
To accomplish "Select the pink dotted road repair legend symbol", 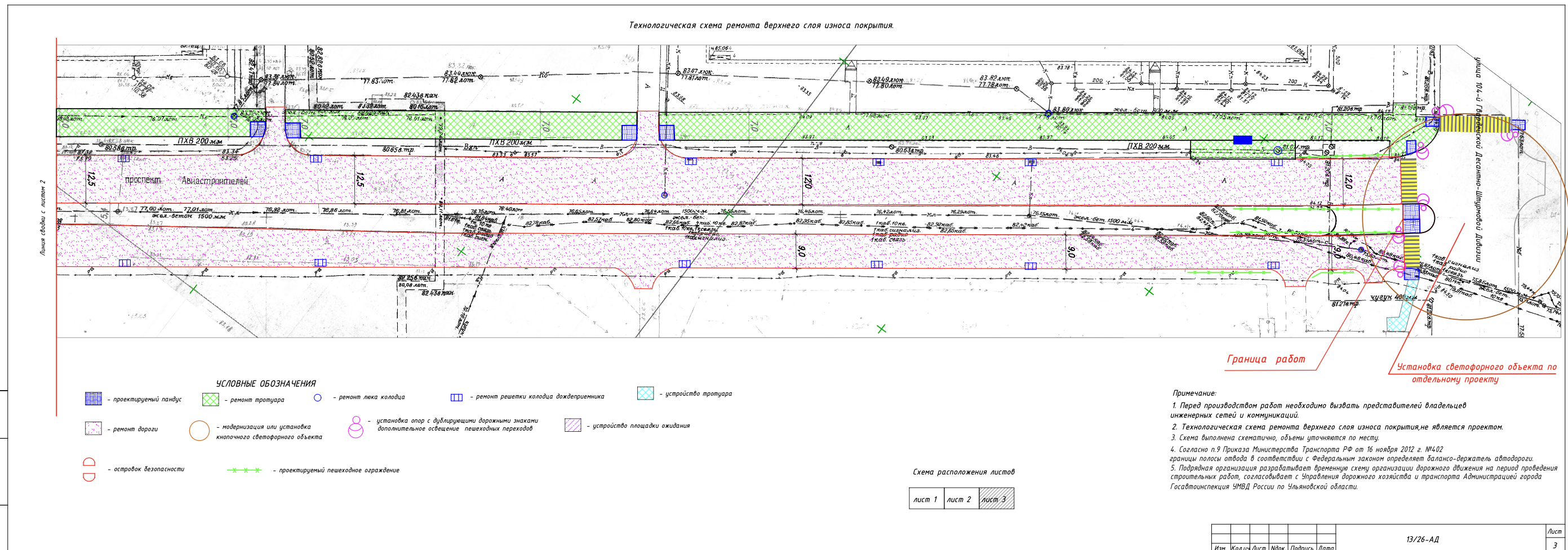I will click(93, 428).
